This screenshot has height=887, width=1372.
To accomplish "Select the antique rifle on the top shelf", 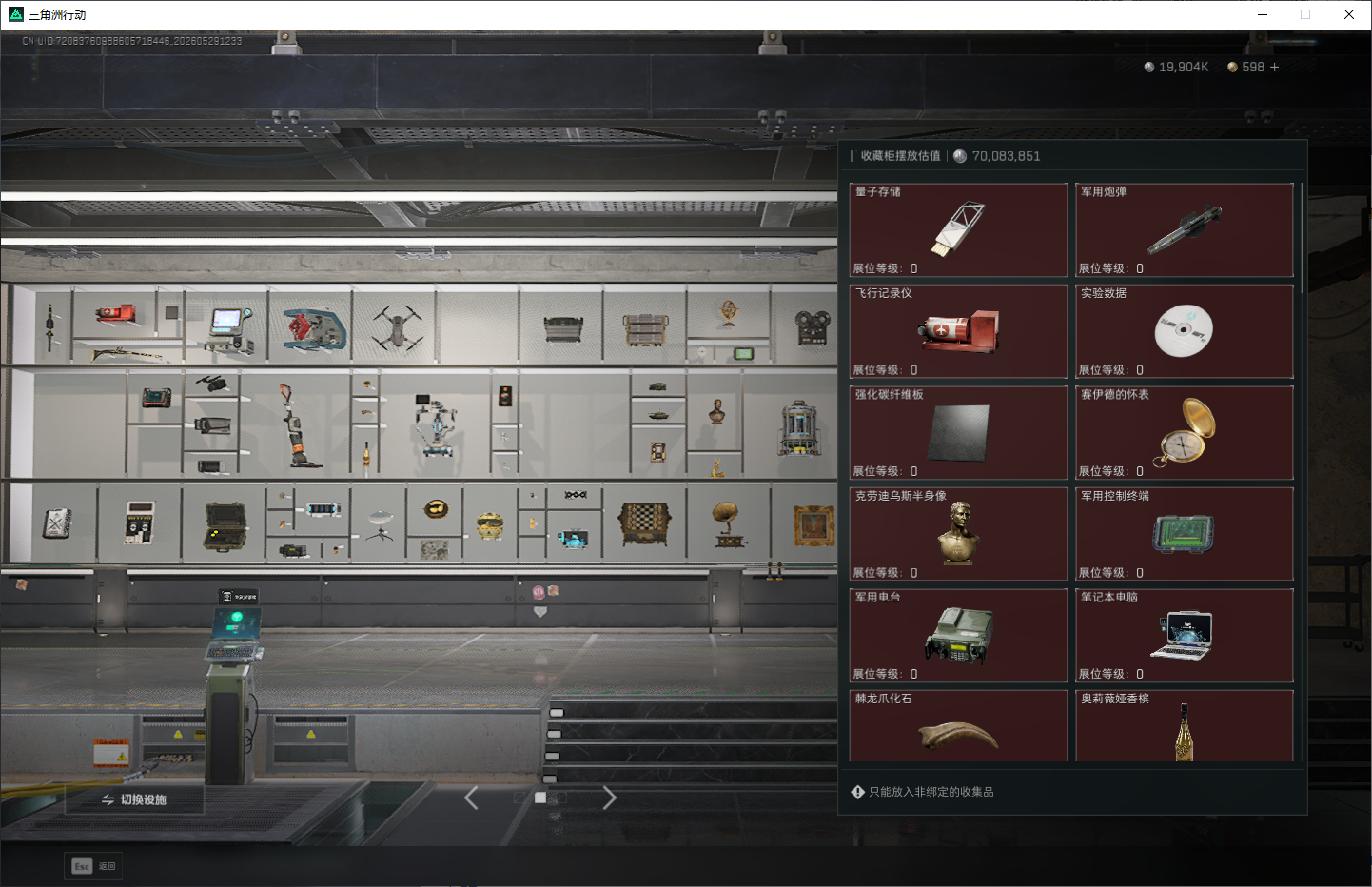I will (x=127, y=354).
